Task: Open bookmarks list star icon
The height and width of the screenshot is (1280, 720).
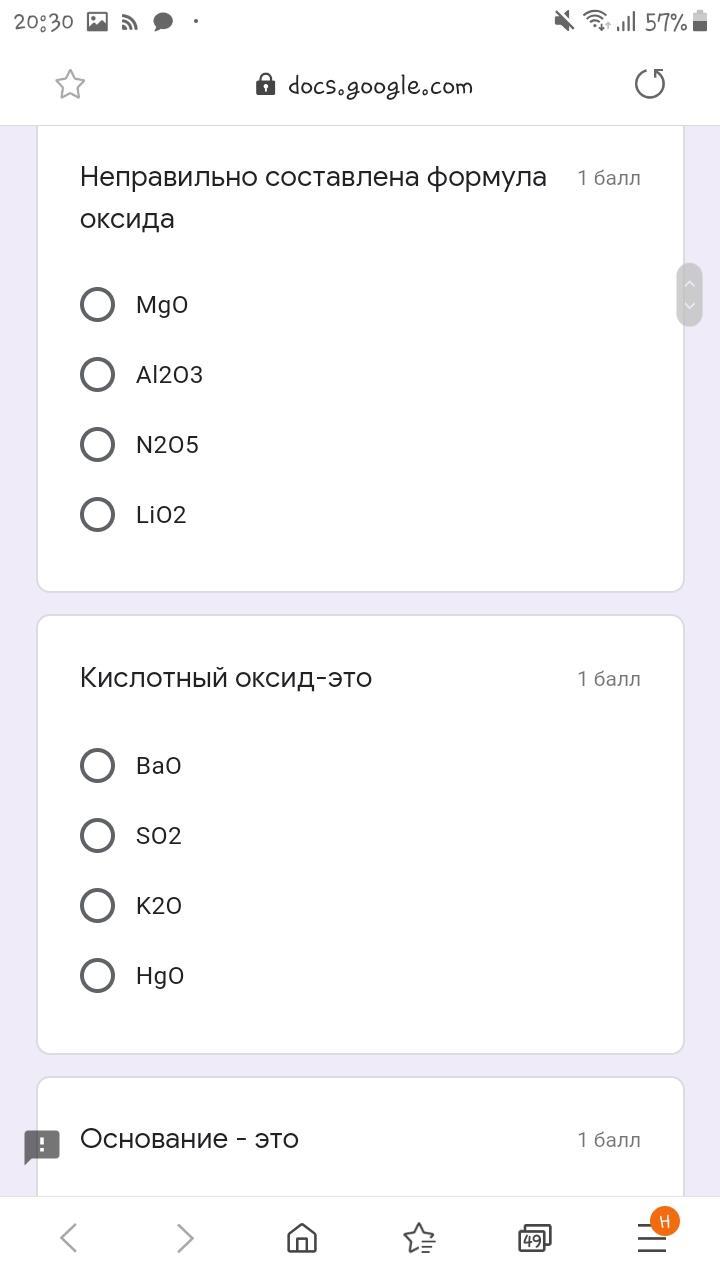Action: (419, 1238)
